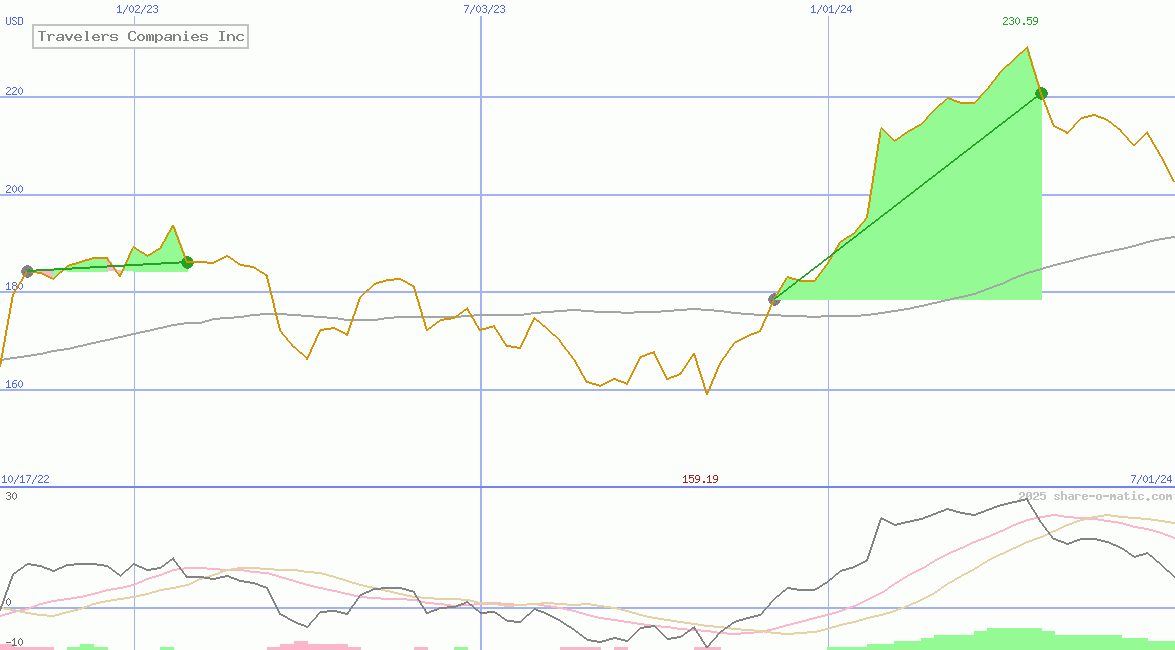Viewport: 1175px width, 650px height.
Task: Select the 7/03/23 date label
Action: tap(484, 9)
